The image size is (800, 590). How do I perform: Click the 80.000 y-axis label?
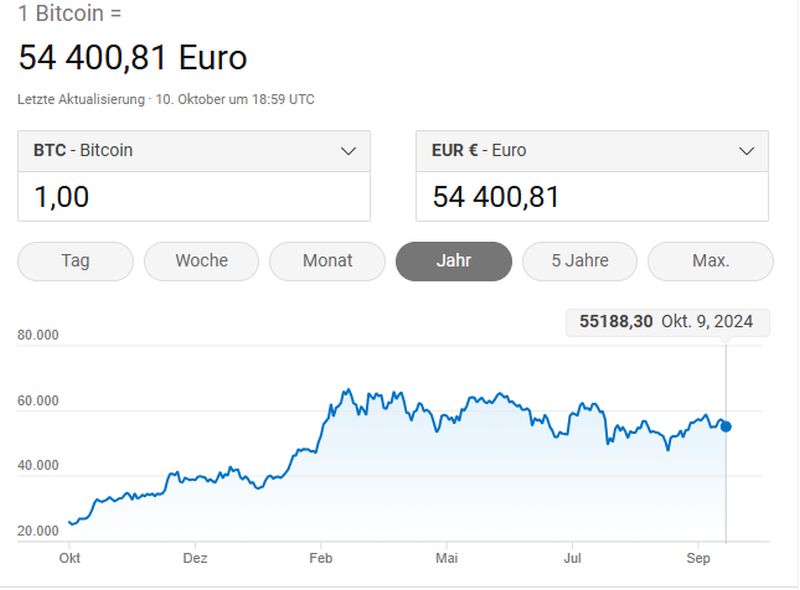(38, 335)
